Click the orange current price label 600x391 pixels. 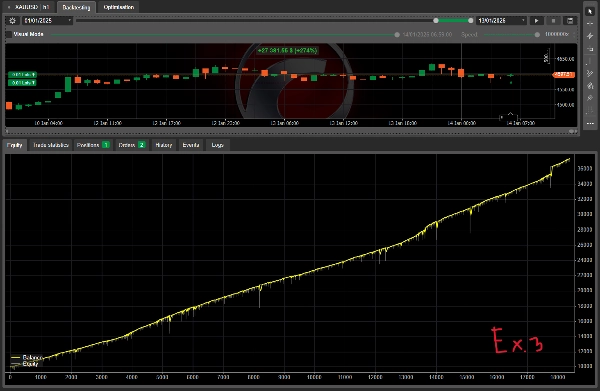[x=564, y=75]
